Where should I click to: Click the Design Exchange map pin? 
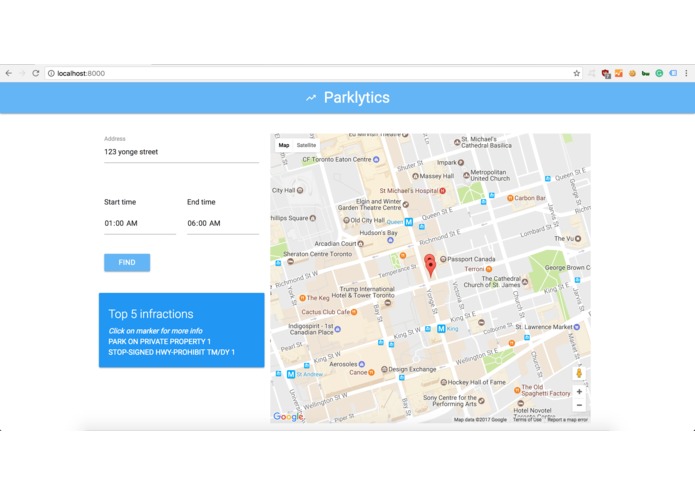(384, 369)
